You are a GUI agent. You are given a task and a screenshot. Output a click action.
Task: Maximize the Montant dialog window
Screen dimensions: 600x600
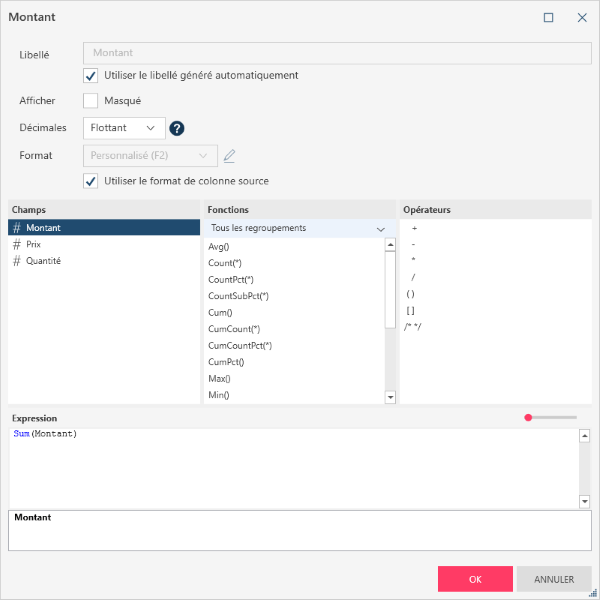click(x=548, y=18)
